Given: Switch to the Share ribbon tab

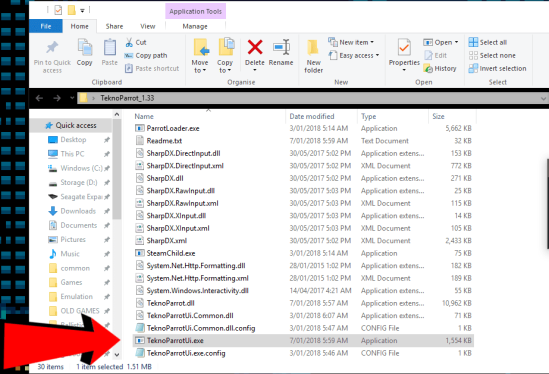Looking at the screenshot, I should [x=114, y=26].
